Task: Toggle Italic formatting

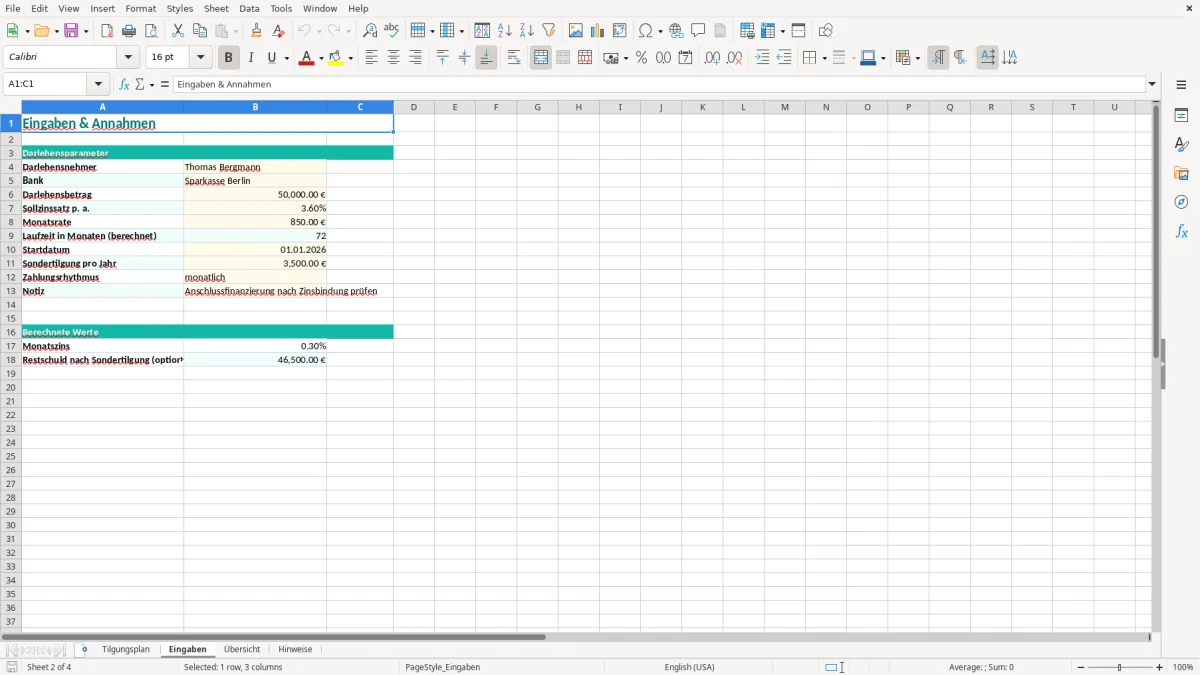Action: point(250,58)
